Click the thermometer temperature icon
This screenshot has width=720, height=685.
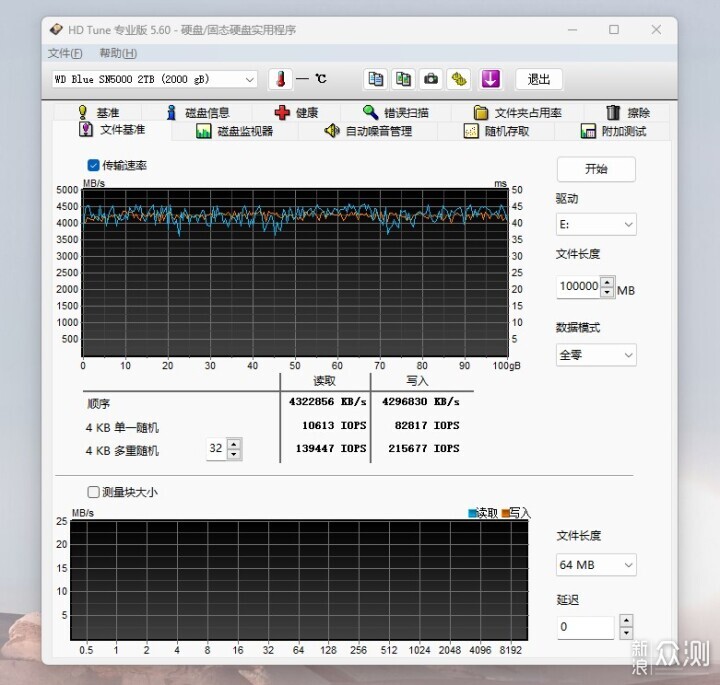(x=281, y=79)
